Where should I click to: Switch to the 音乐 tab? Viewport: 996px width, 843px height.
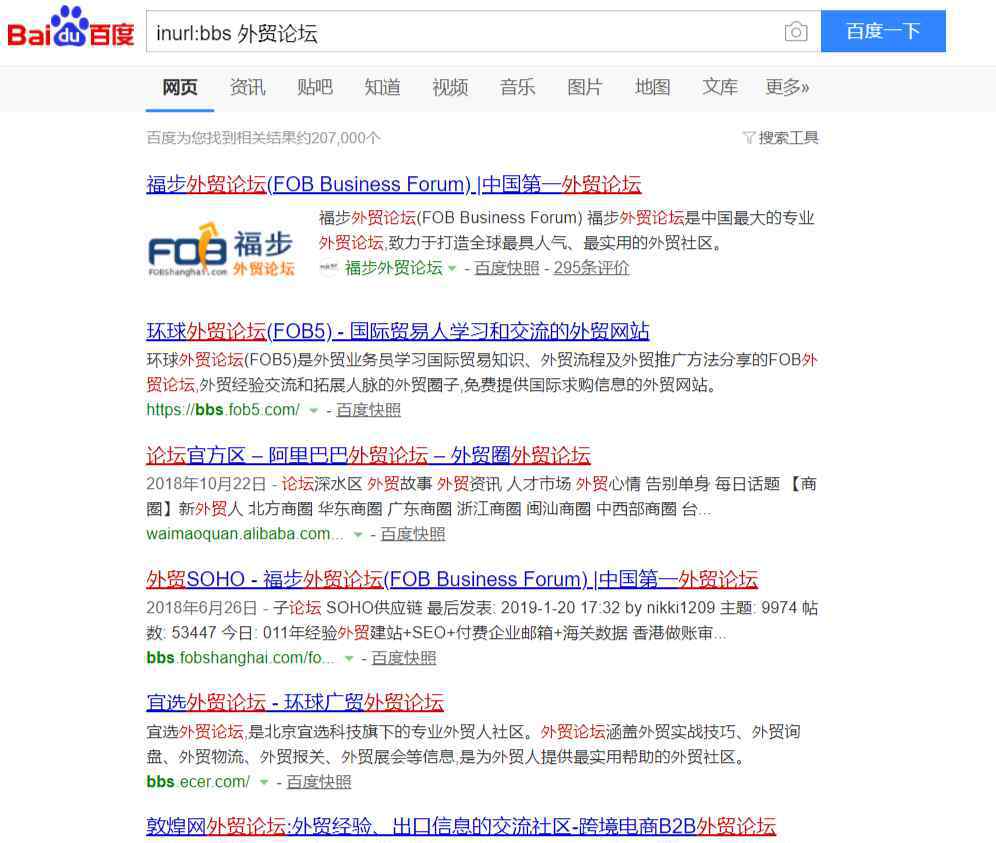pyautogui.click(x=517, y=87)
